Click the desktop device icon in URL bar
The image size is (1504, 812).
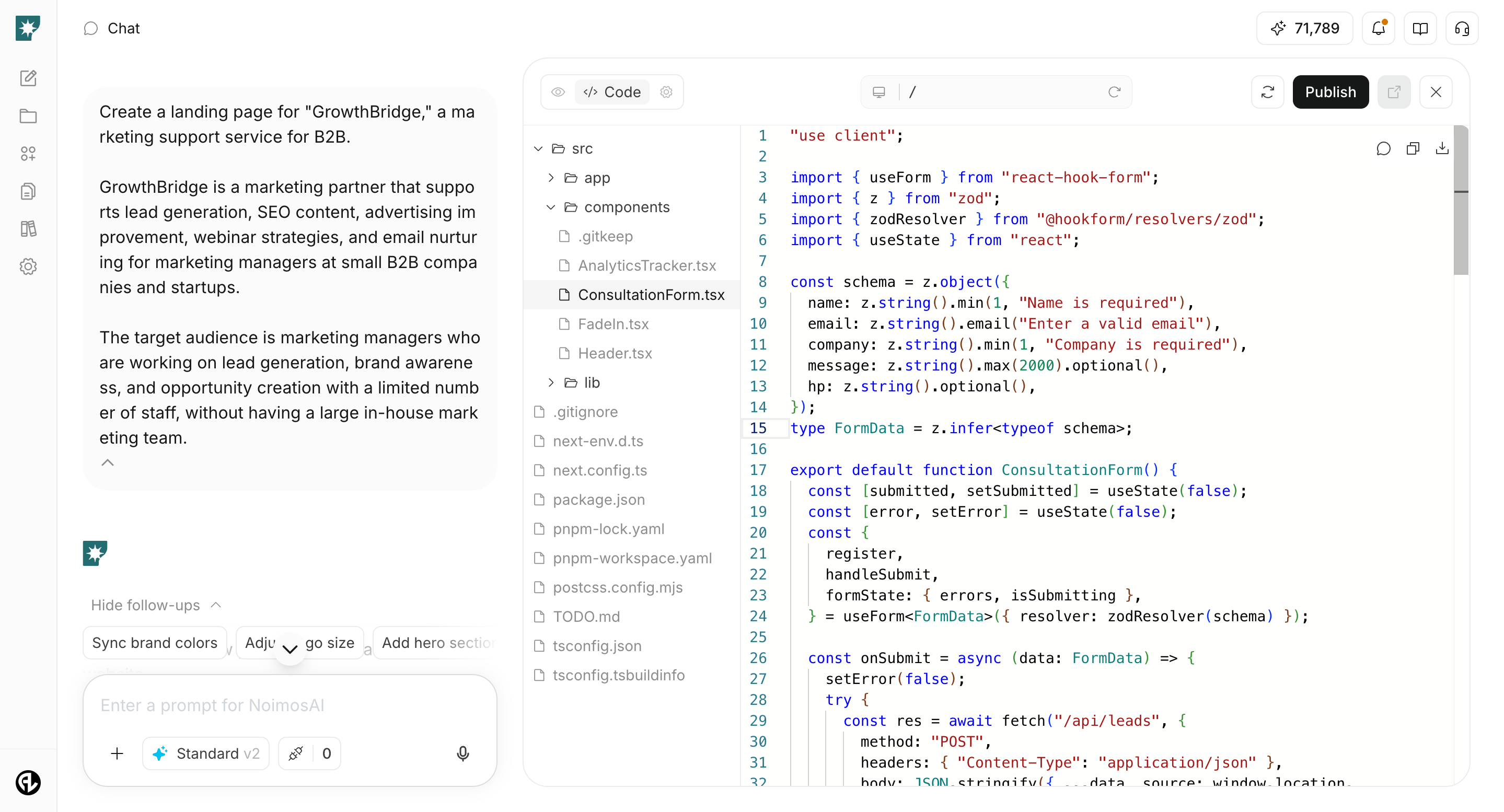coord(878,92)
